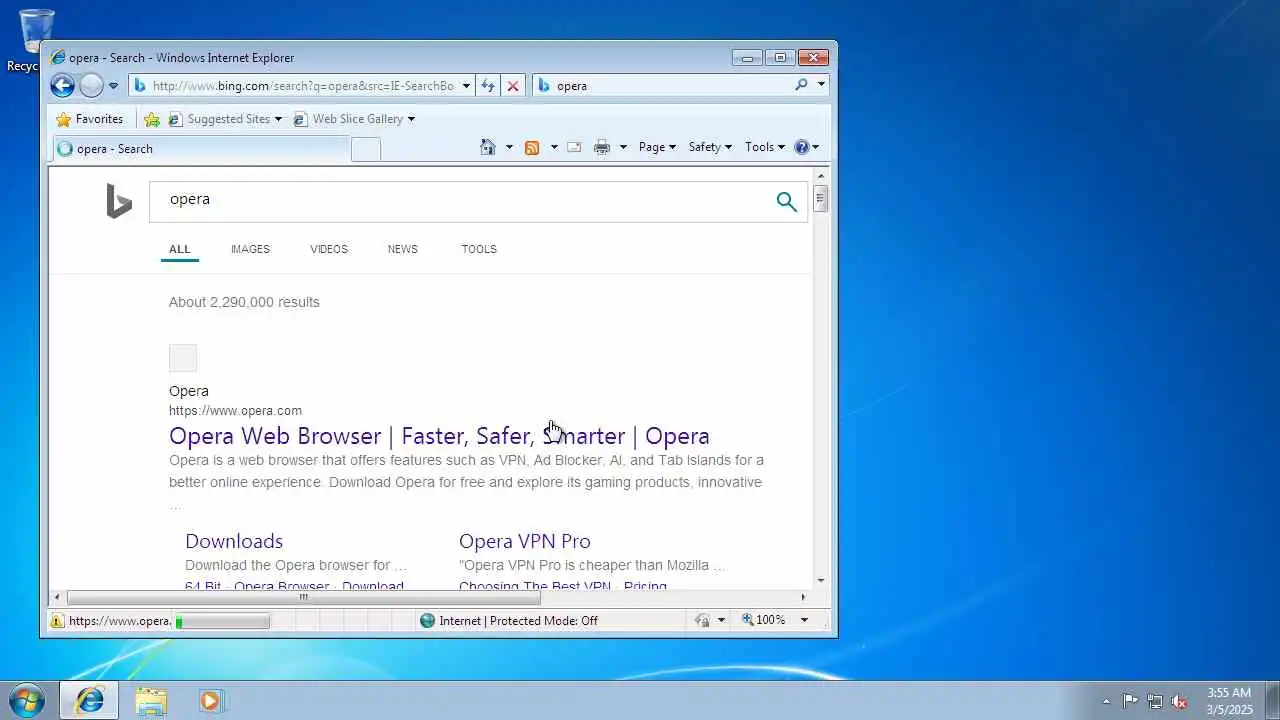Click vertical scrollbar down arrow
Screen dimensions: 1280x720
click(x=821, y=581)
